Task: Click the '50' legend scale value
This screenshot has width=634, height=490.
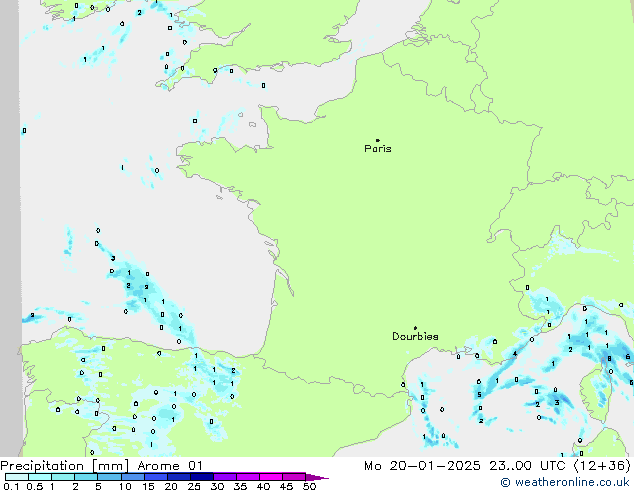Action: click(310, 486)
